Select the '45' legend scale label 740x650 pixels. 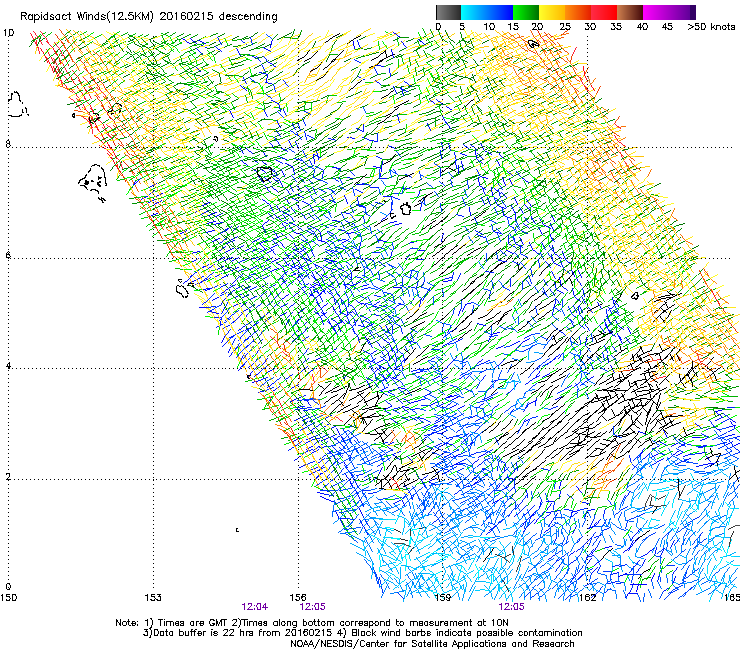click(x=667, y=27)
